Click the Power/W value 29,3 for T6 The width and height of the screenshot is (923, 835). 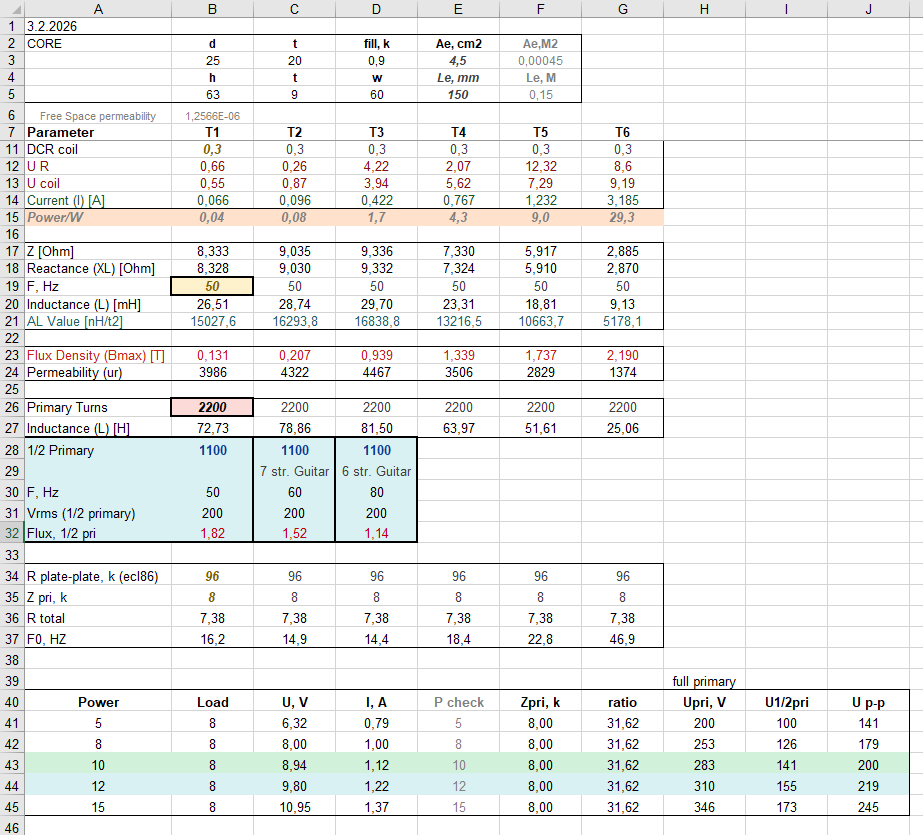coord(622,217)
